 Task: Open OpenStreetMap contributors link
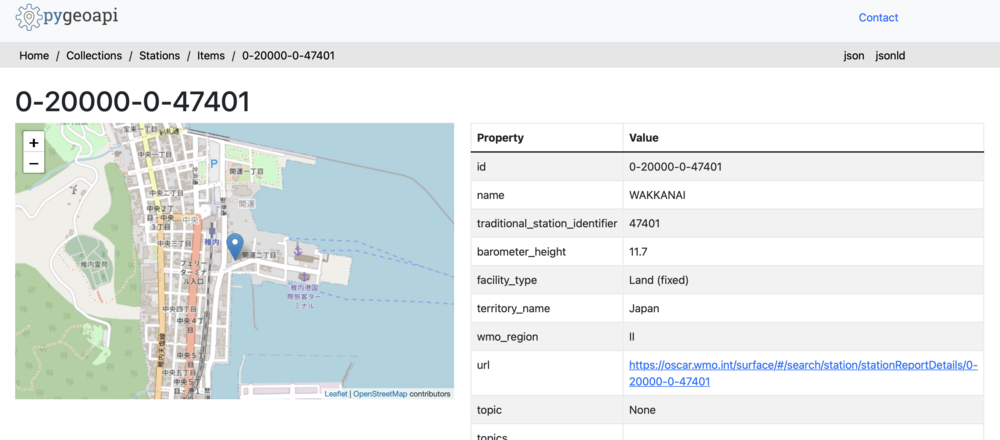point(379,394)
